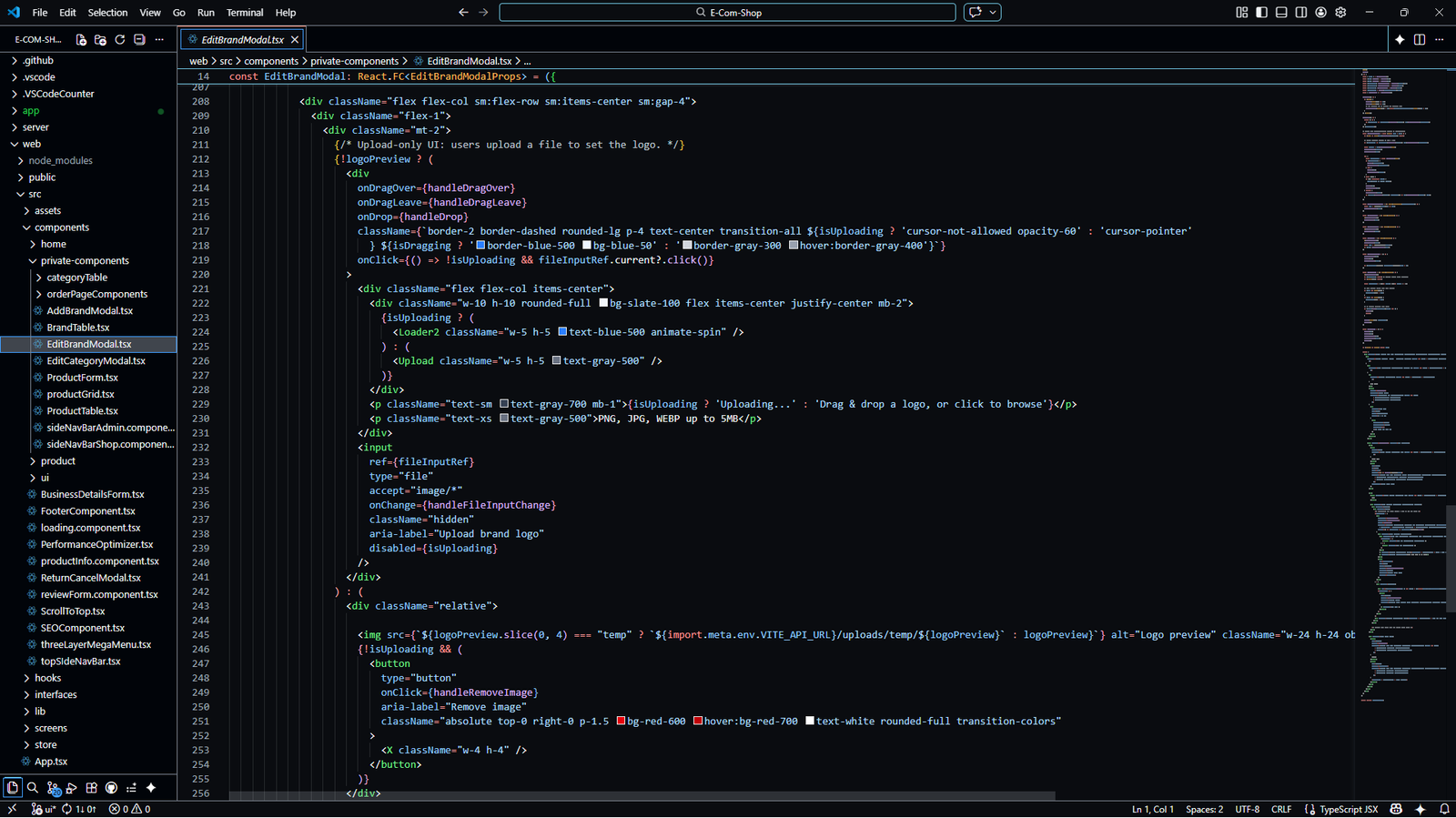Open the GitHub panel icon

point(111,788)
